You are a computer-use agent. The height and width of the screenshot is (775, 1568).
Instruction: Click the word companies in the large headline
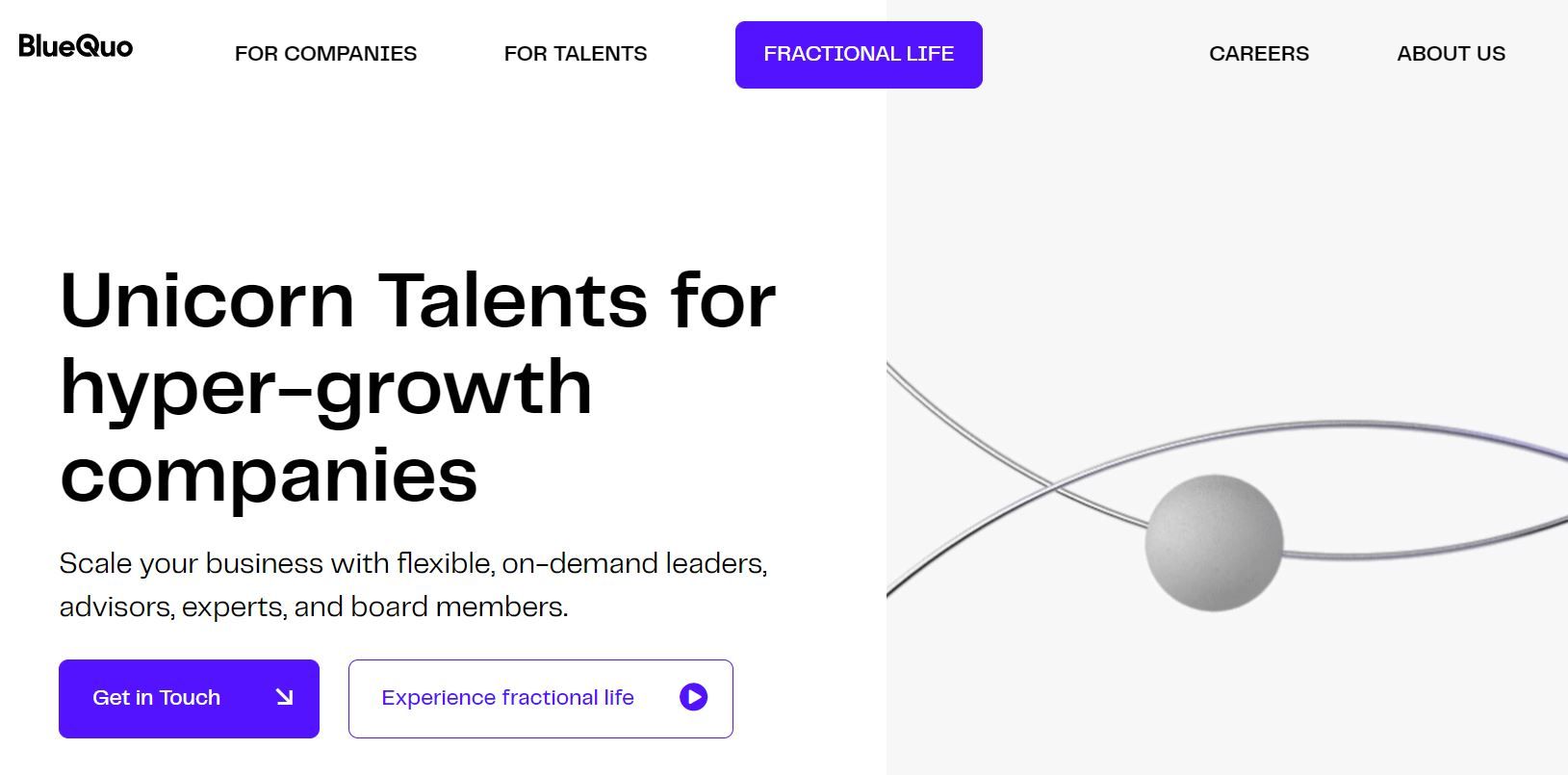269,475
